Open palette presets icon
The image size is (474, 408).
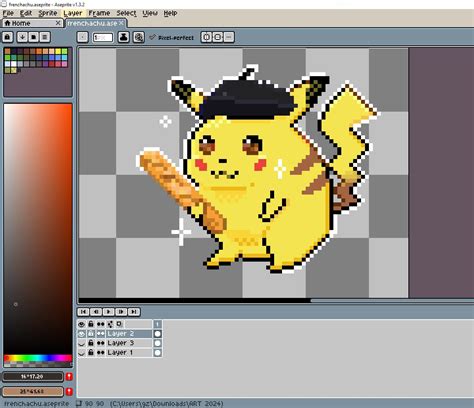pos(33,37)
